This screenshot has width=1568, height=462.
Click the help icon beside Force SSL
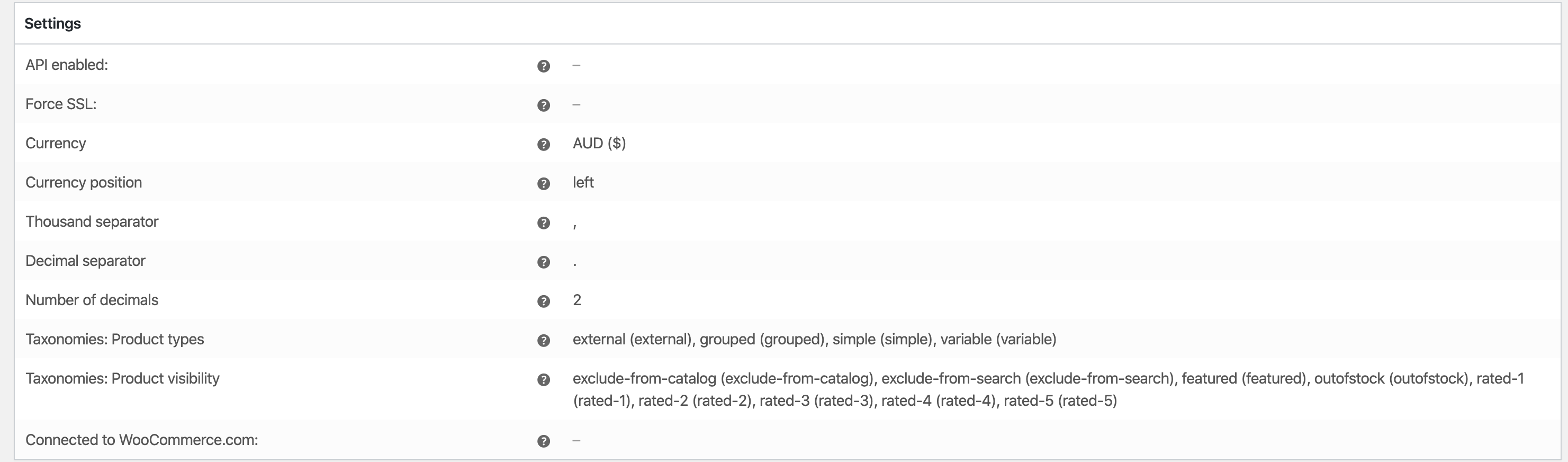pyautogui.click(x=544, y=105)
